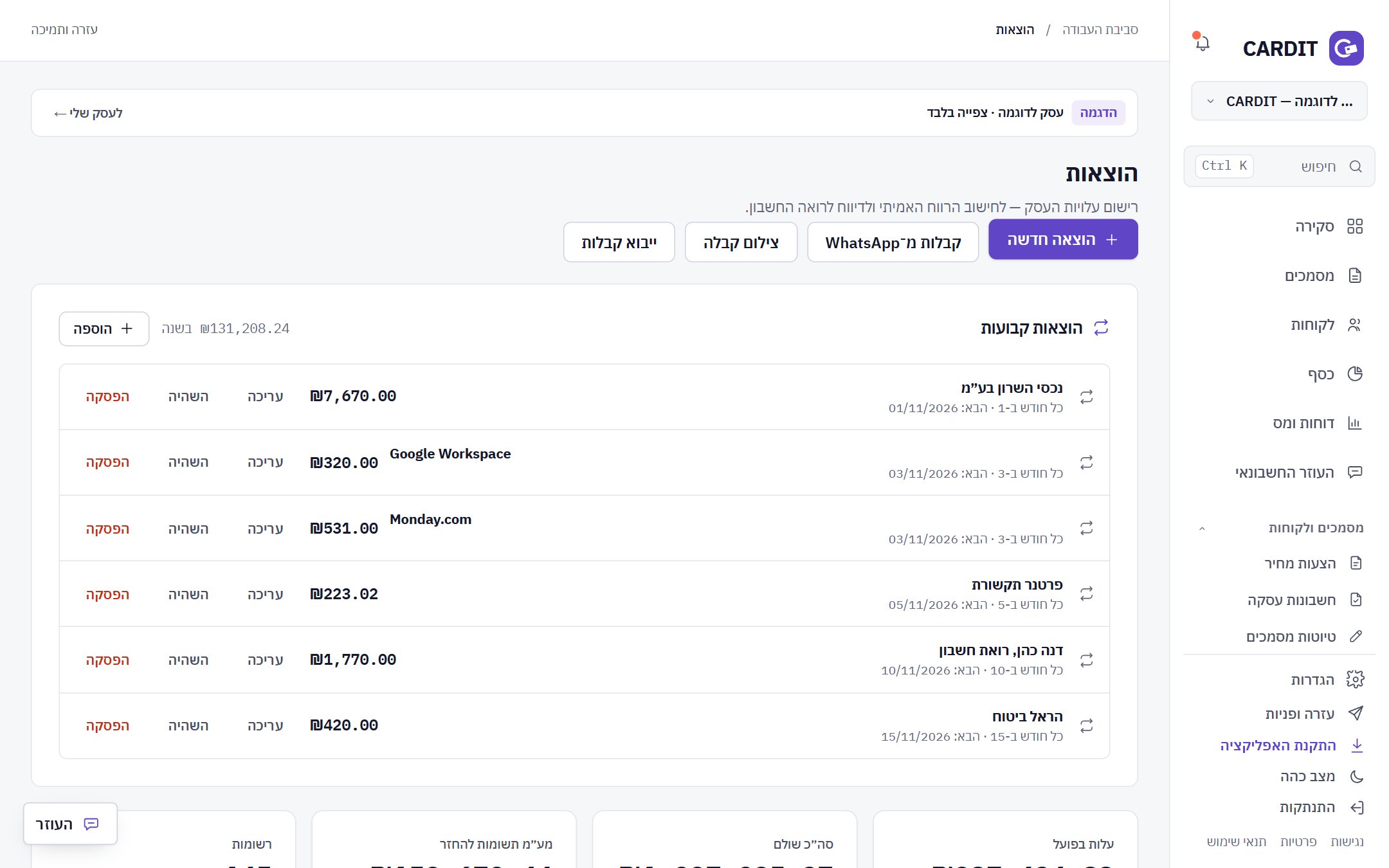The image size is (1389, 868).
Task: Click עריכה on Google Workspace row
Action: point(266,462)
